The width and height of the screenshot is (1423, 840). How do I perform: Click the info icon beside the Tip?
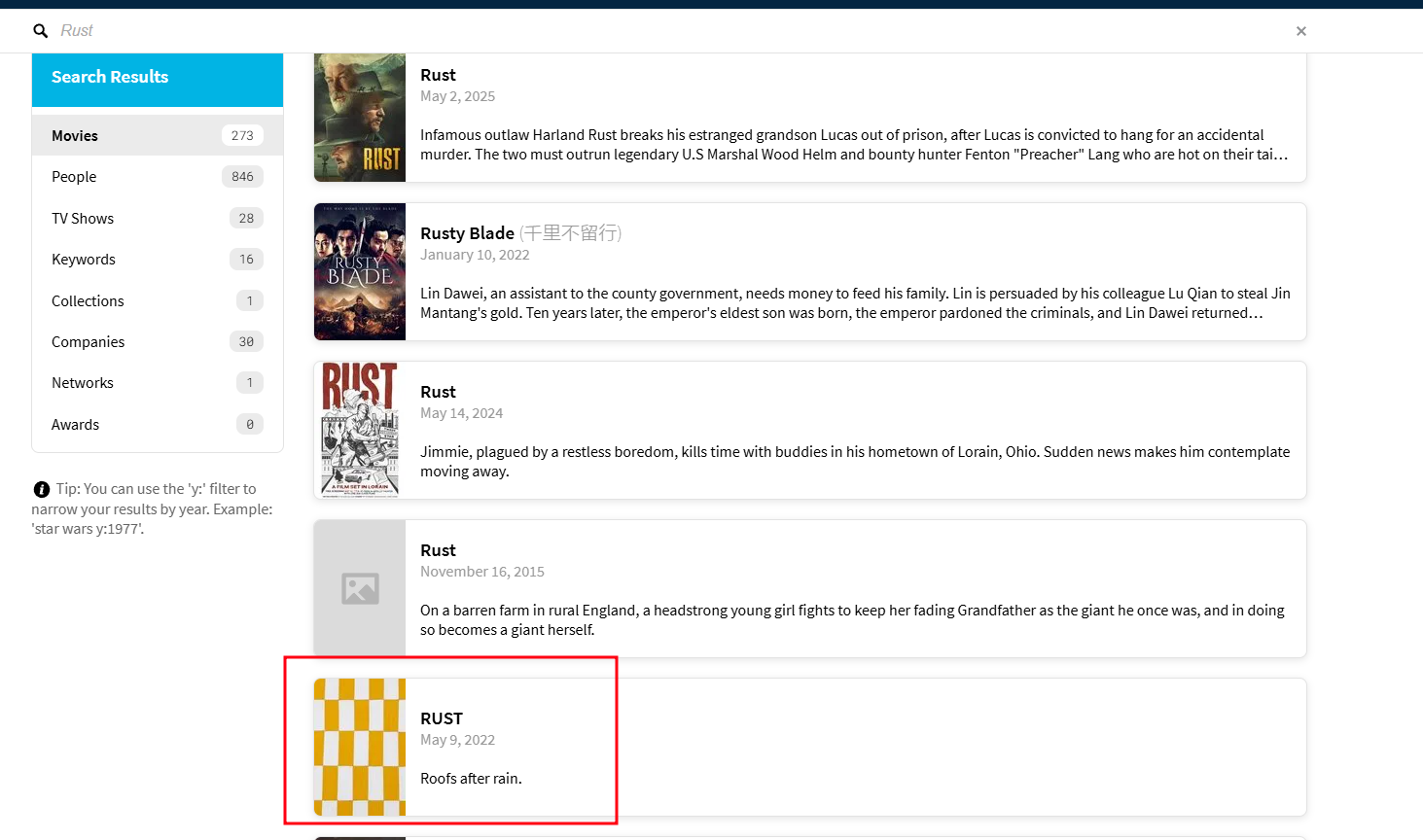click(42, 489)
